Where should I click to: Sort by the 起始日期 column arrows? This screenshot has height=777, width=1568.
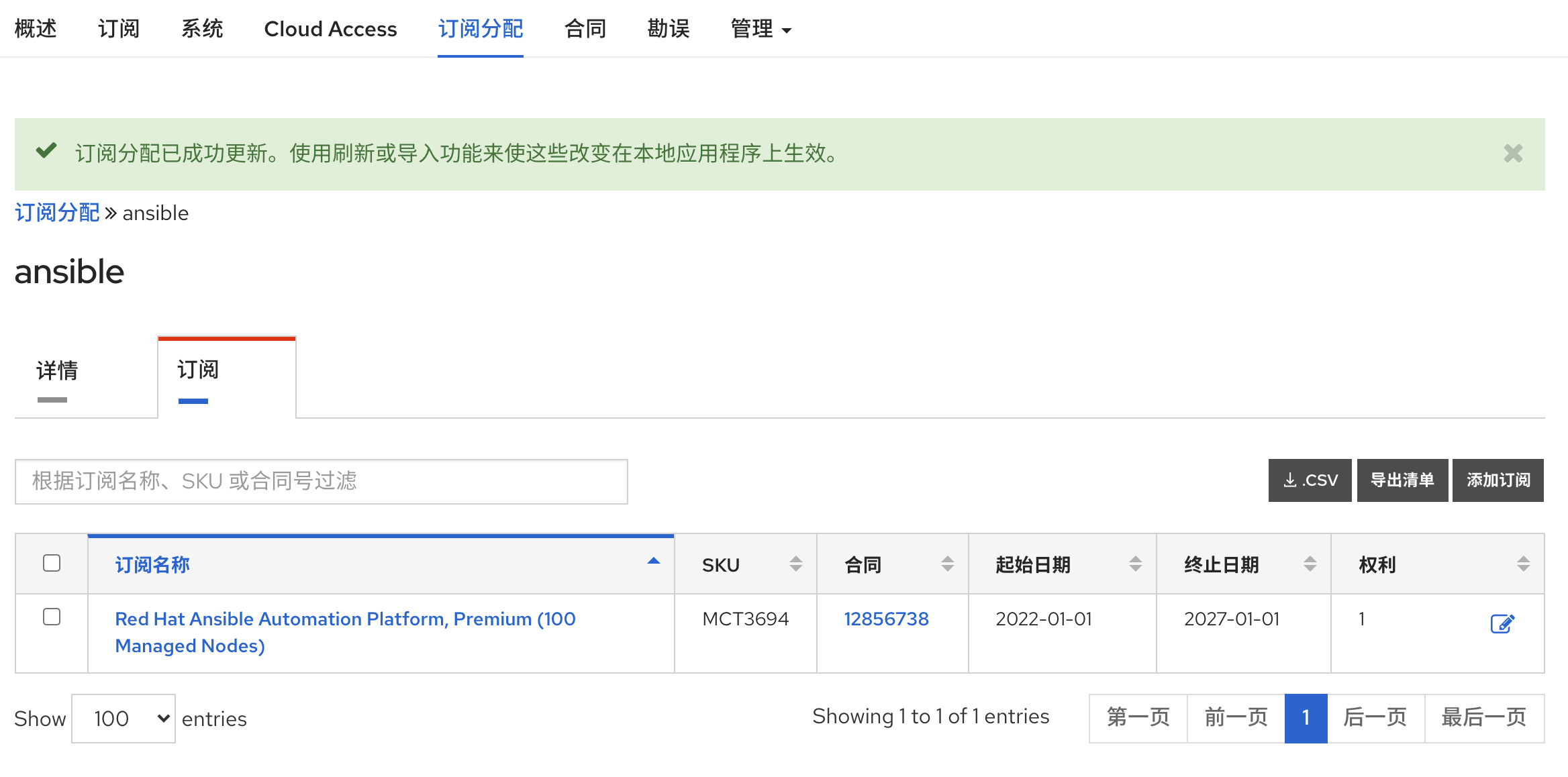(1135, 564)
